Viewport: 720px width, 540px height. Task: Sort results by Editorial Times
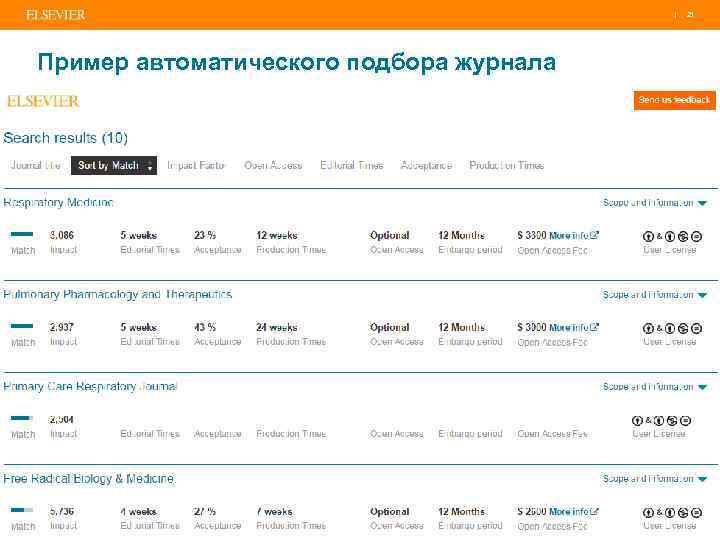(x=352, y=165)
